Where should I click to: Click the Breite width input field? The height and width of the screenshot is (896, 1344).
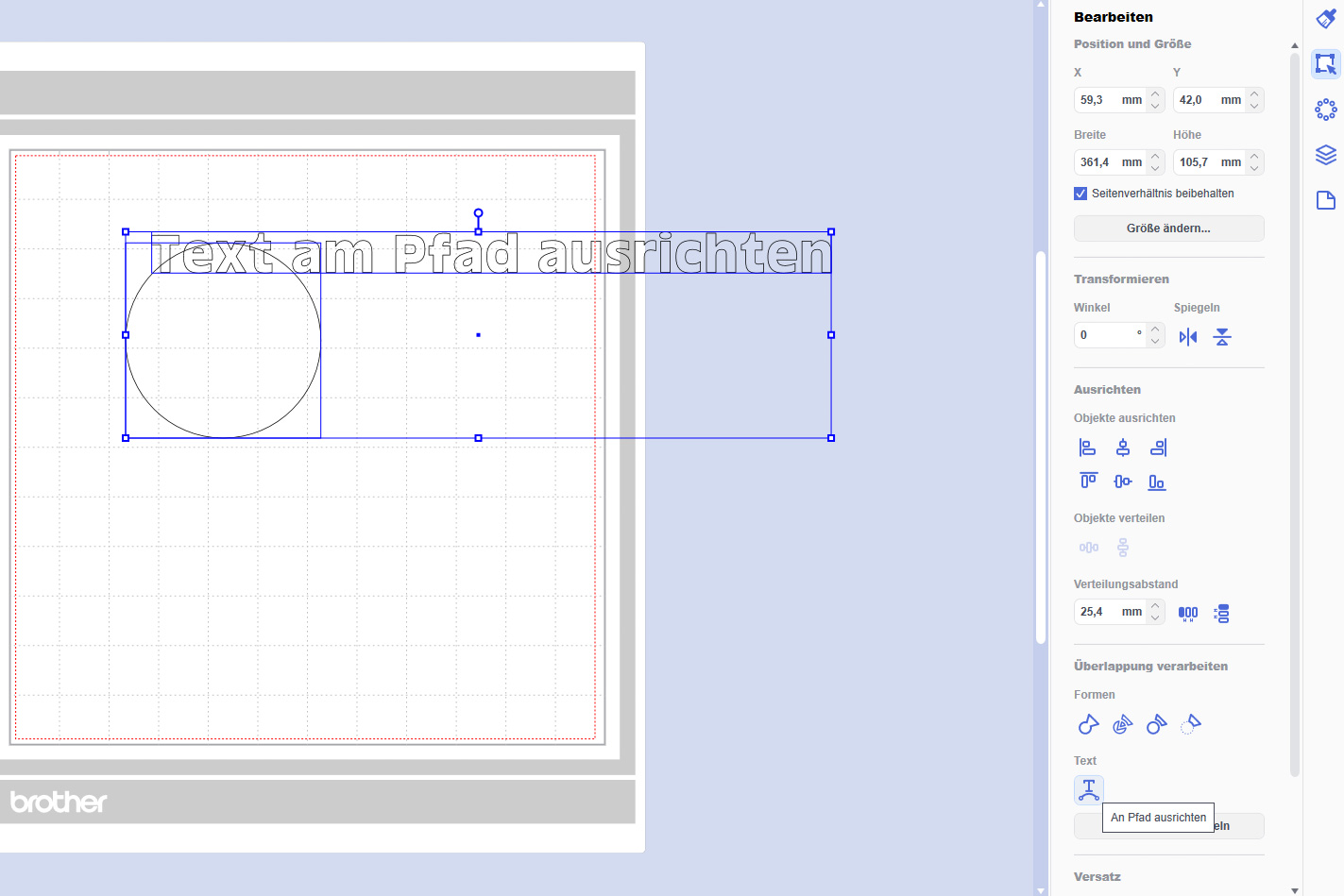[1099, 162]
